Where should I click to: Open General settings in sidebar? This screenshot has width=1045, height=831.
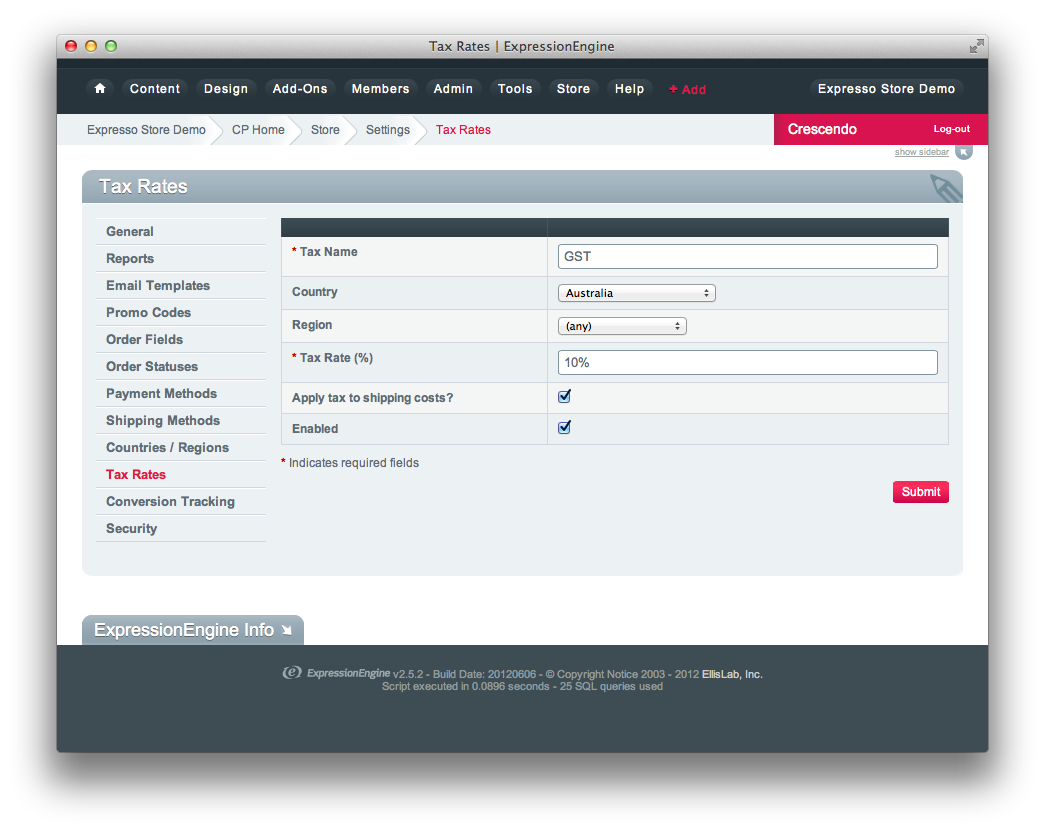181,231
